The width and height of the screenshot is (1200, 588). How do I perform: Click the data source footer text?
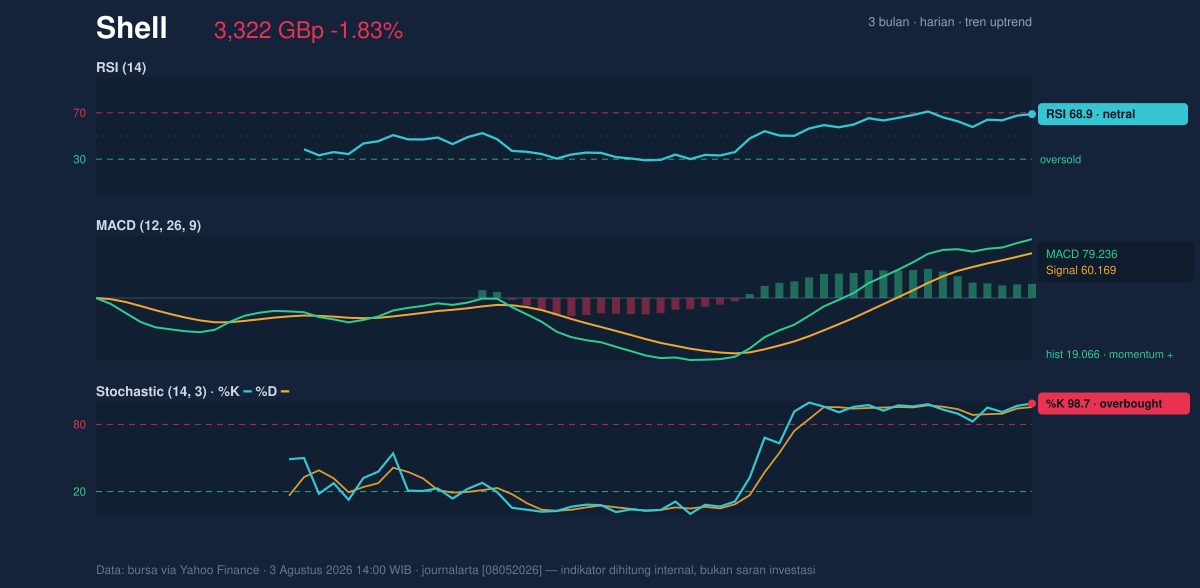(x=455, y=570)
